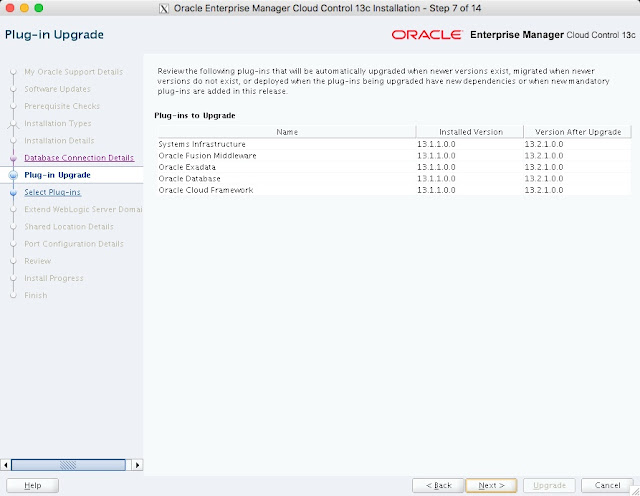
Task: Click sidebar scroll right arrow
Action: click(138, 465)
